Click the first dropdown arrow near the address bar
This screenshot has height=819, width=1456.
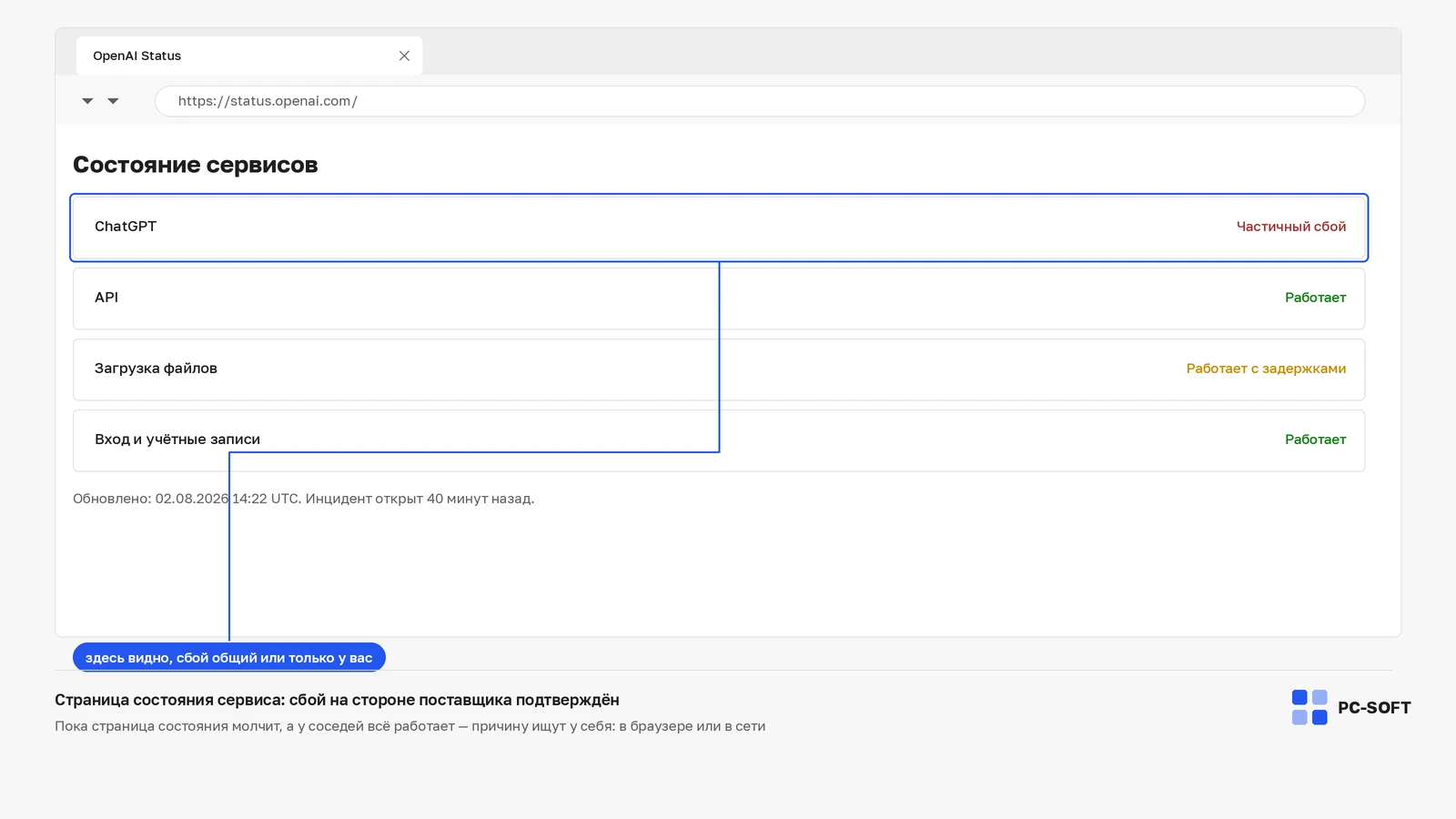point(87,101)
